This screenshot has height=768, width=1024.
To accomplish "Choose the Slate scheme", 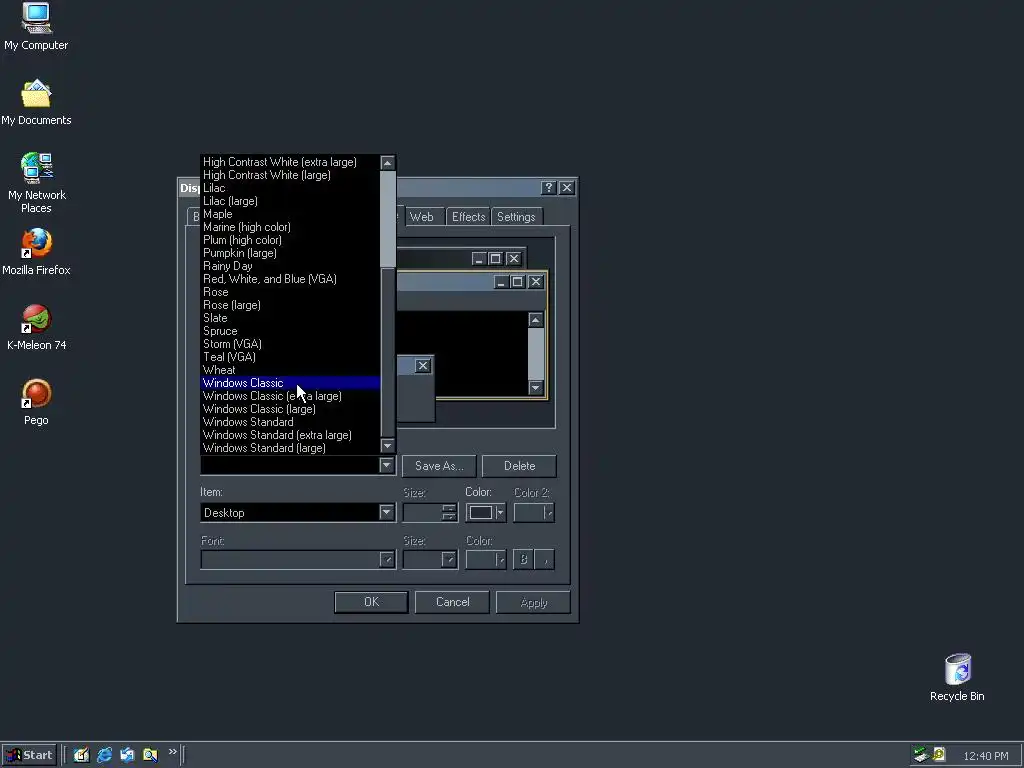I will (290, 318).
